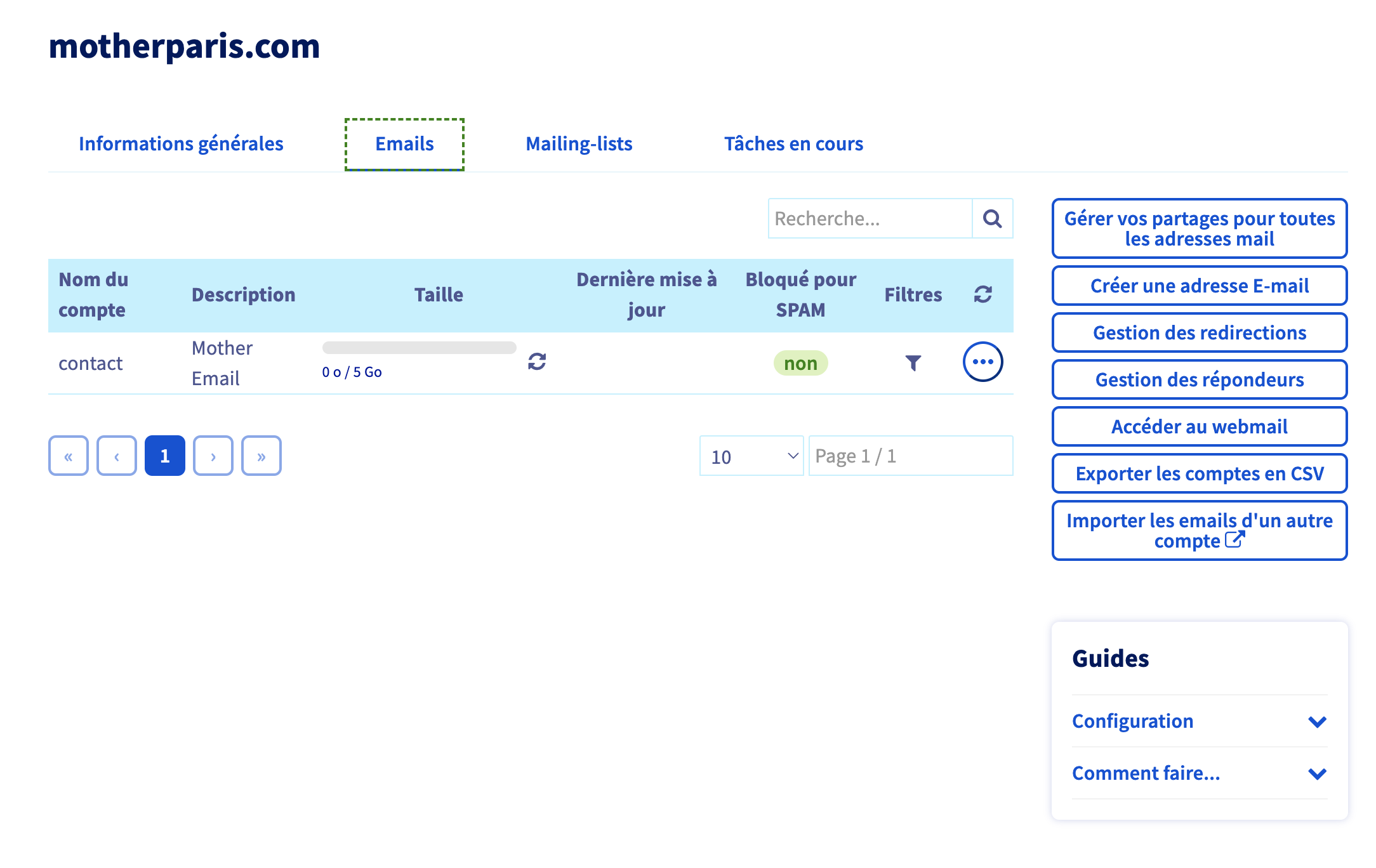
Task: Focus the Recherche search field
Action: [x=870, y=219]
